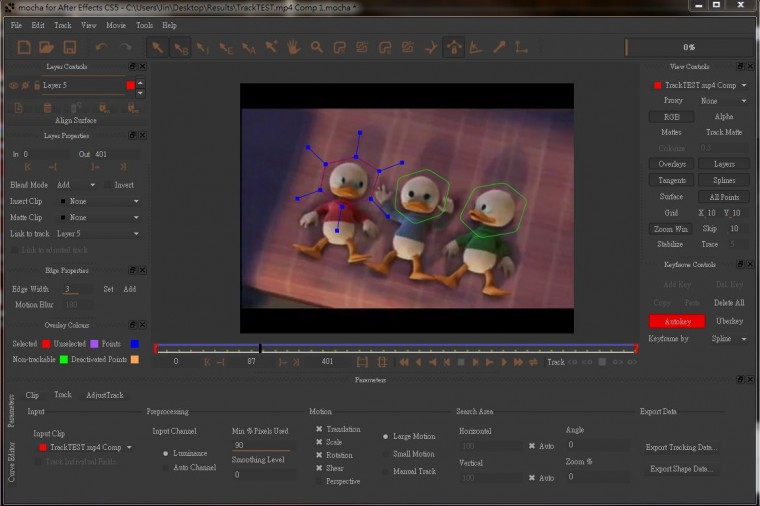This screenshot has width=760, height=506.
Task: Click the New Project icon
Action: pos(22,47)
